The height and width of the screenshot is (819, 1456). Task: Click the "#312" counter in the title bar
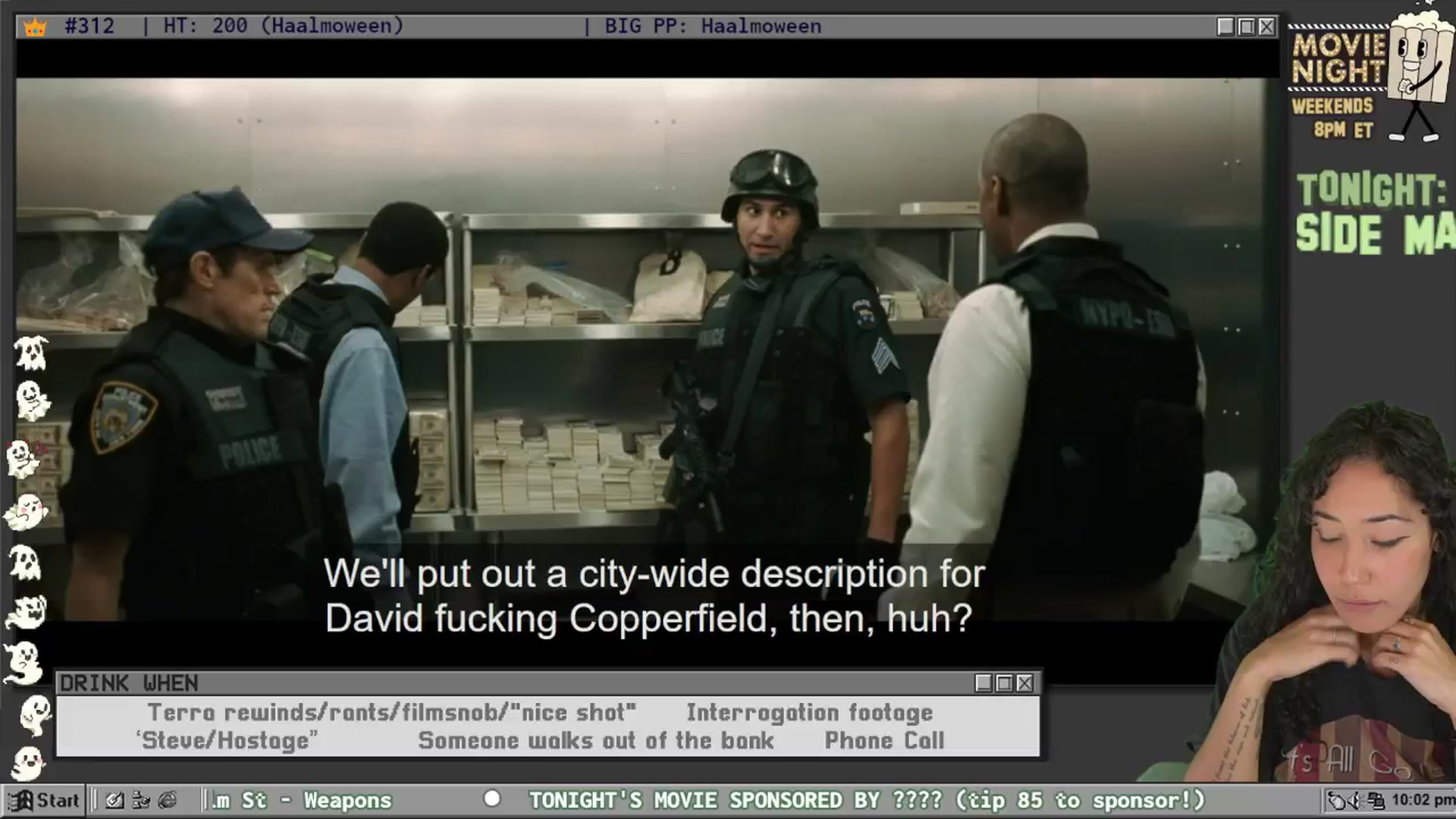click(x=89, y=26)
